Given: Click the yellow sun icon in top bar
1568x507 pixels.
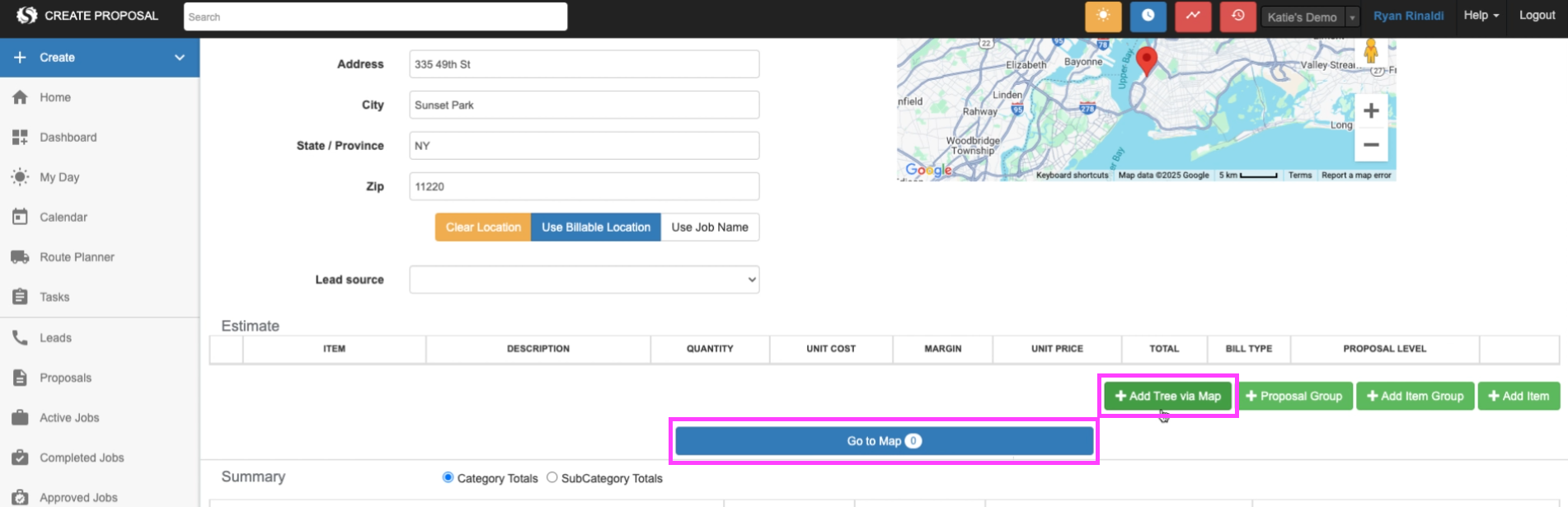Looking at the screenshot, I should (x=1103, y=16).
